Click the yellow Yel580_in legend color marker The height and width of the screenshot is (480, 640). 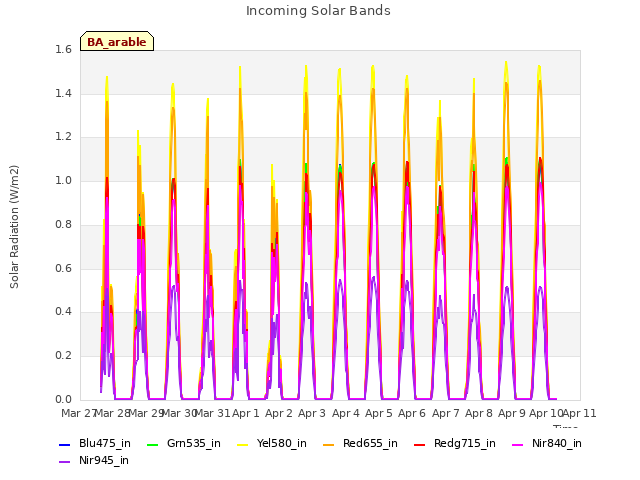pyautogui.click(x=243, y=444)
